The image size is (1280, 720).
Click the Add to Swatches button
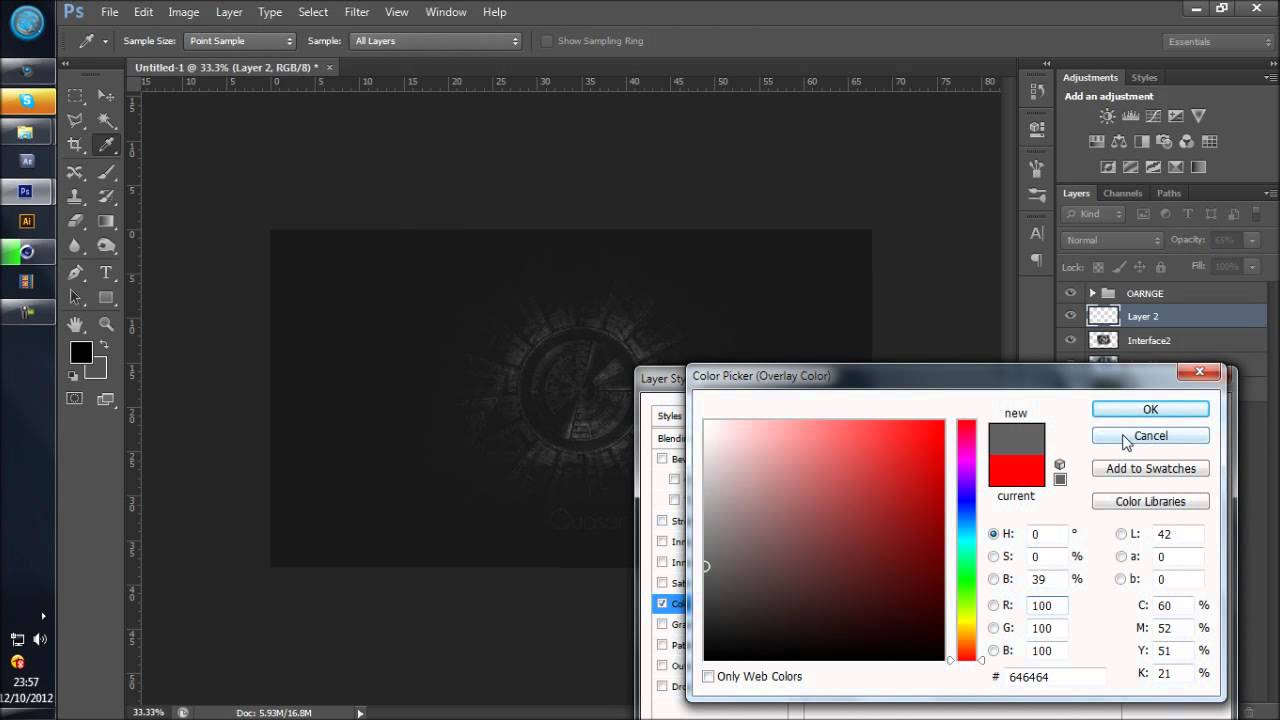click(x=1150, y=469)
